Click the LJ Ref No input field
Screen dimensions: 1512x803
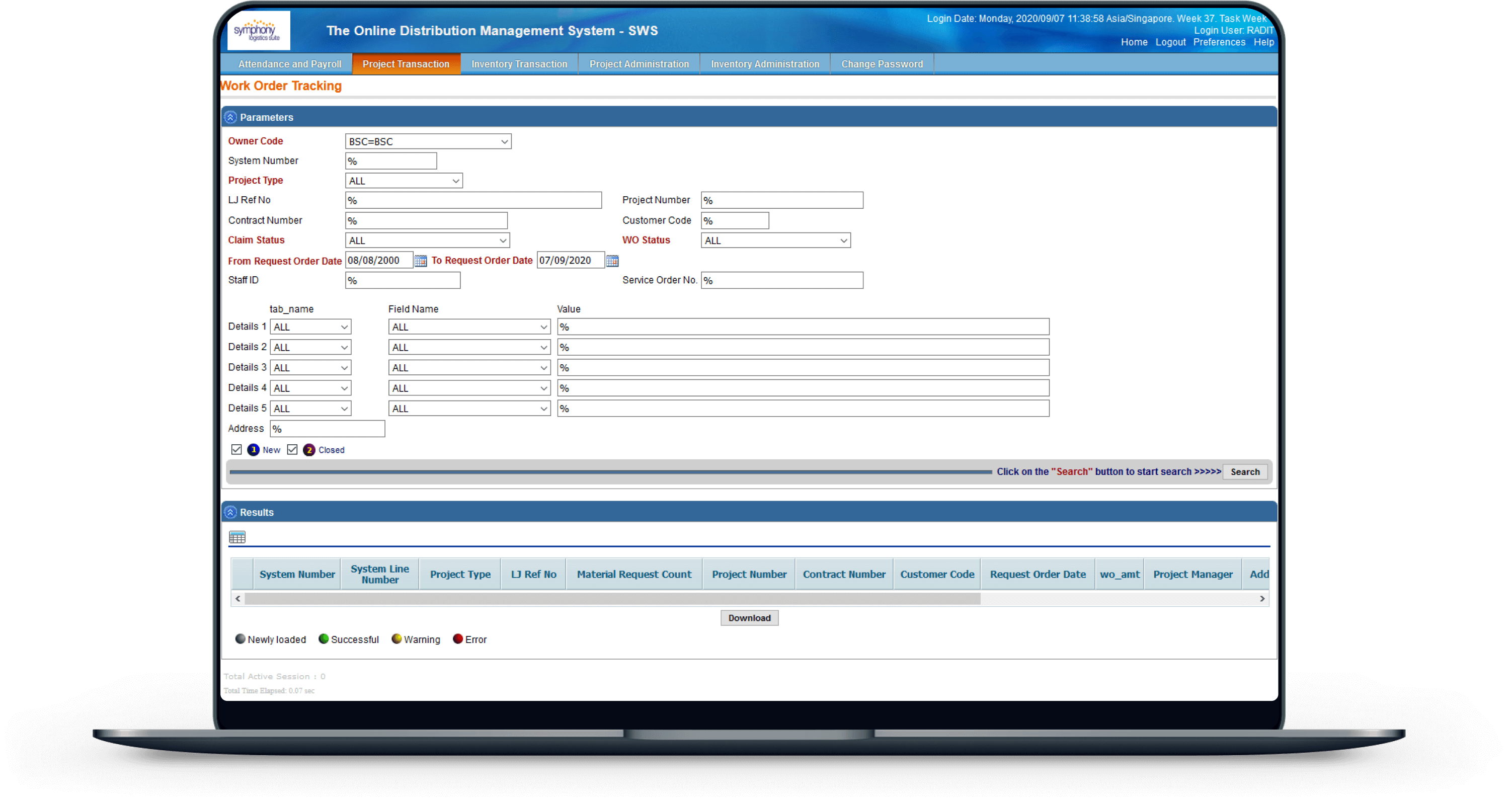(473, 201)
